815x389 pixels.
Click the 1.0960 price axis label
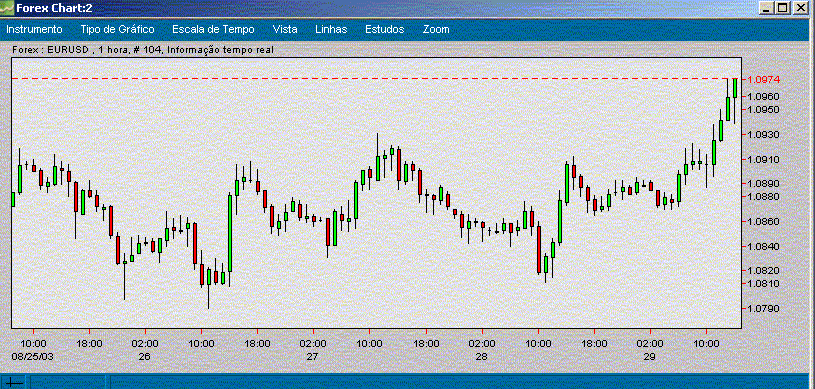(764, 96)
